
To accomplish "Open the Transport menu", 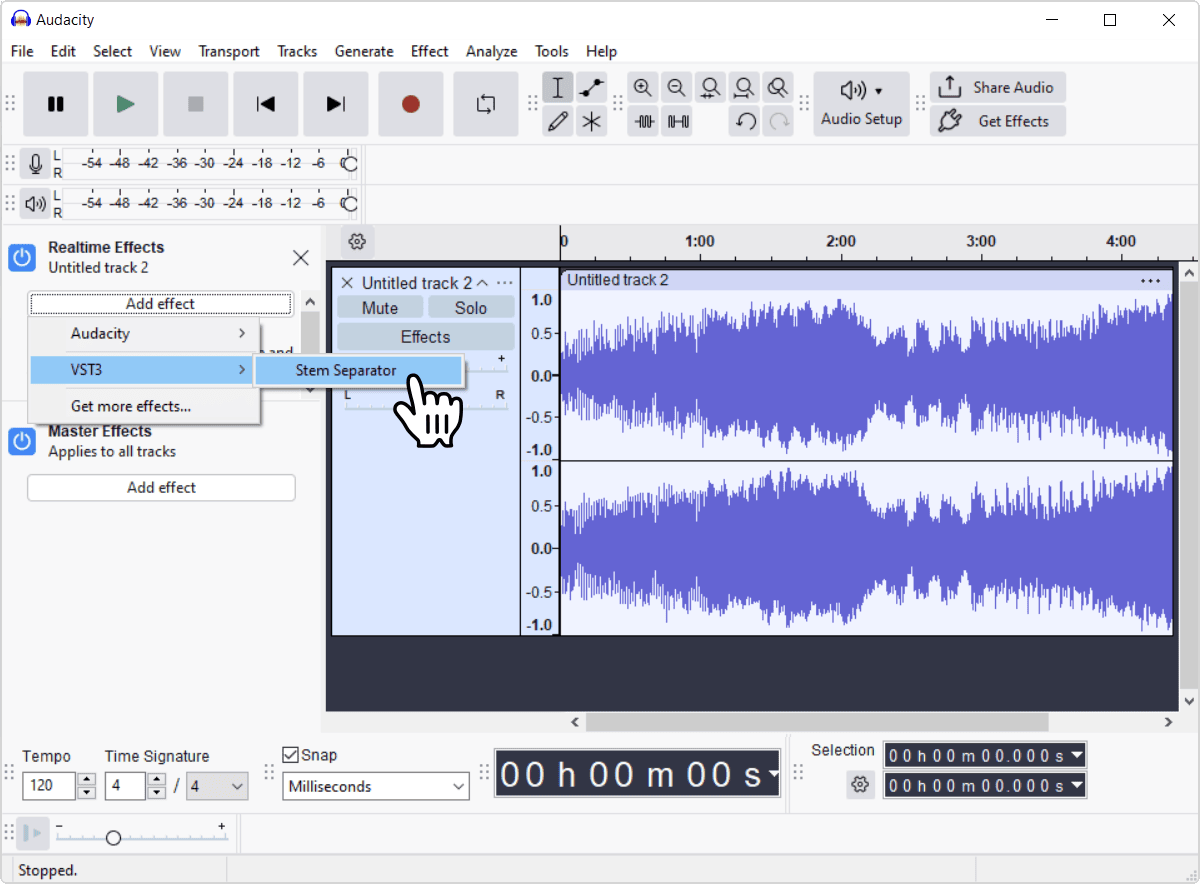I will [228, 51].
